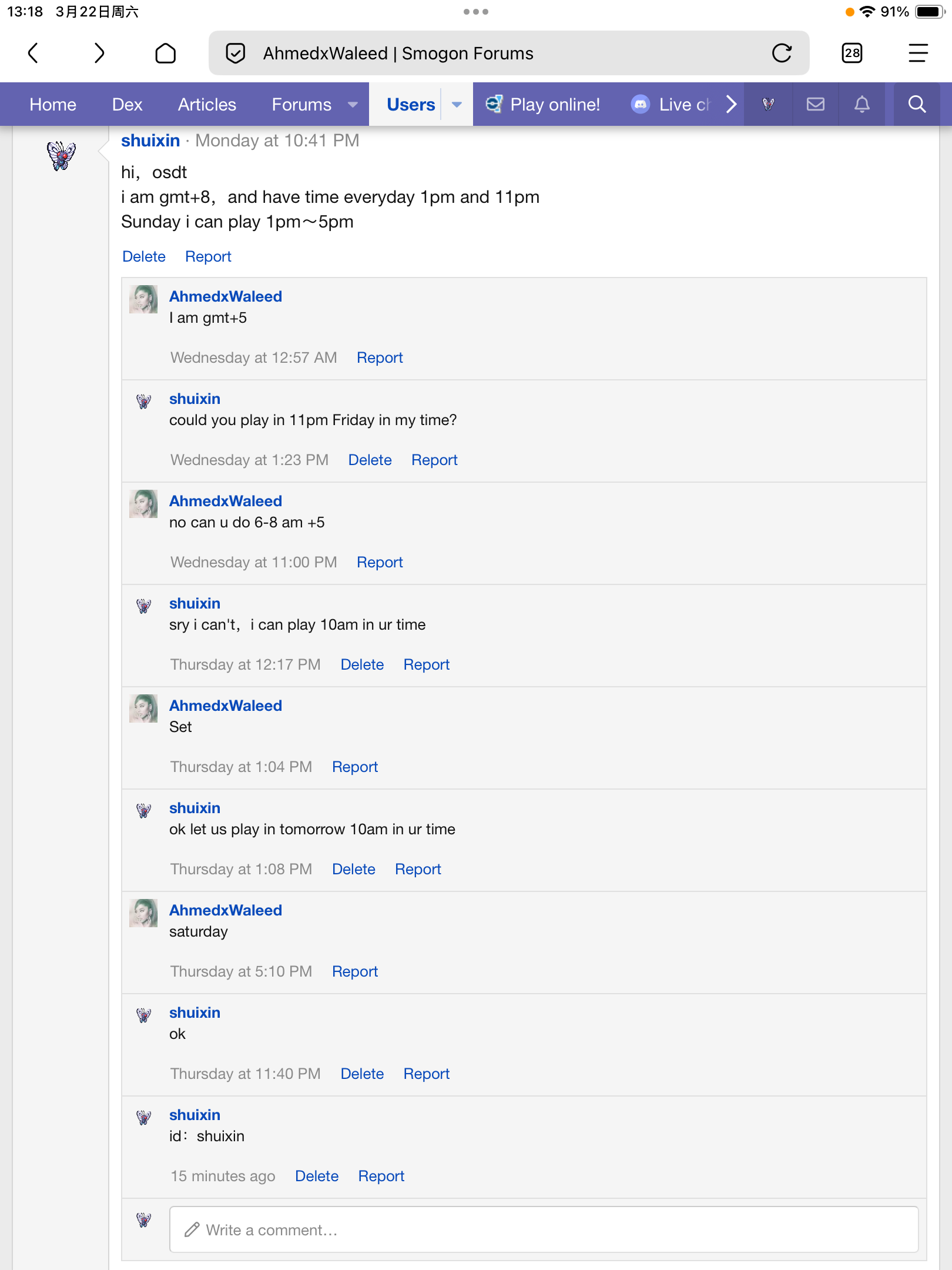This screenshot has width=952, height=1270.
Task: Expand the Users dropdown arrow
Action: coord(457,105)
